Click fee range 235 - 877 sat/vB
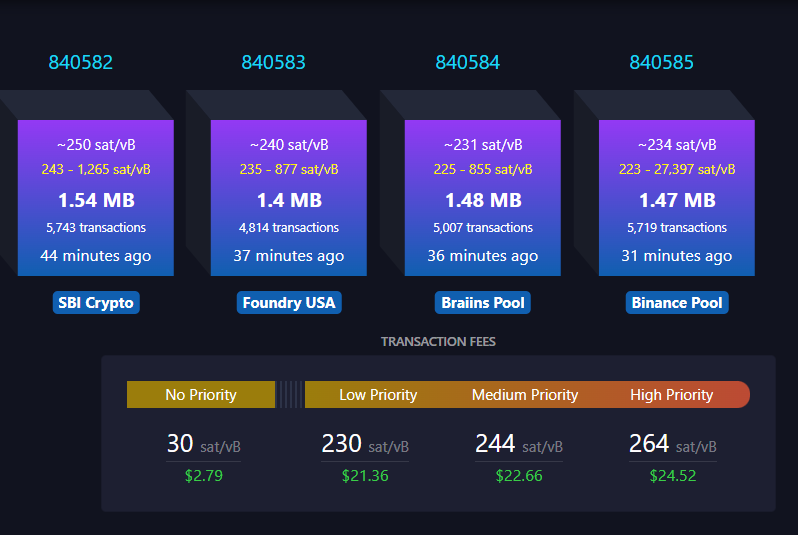 [289, 170]
